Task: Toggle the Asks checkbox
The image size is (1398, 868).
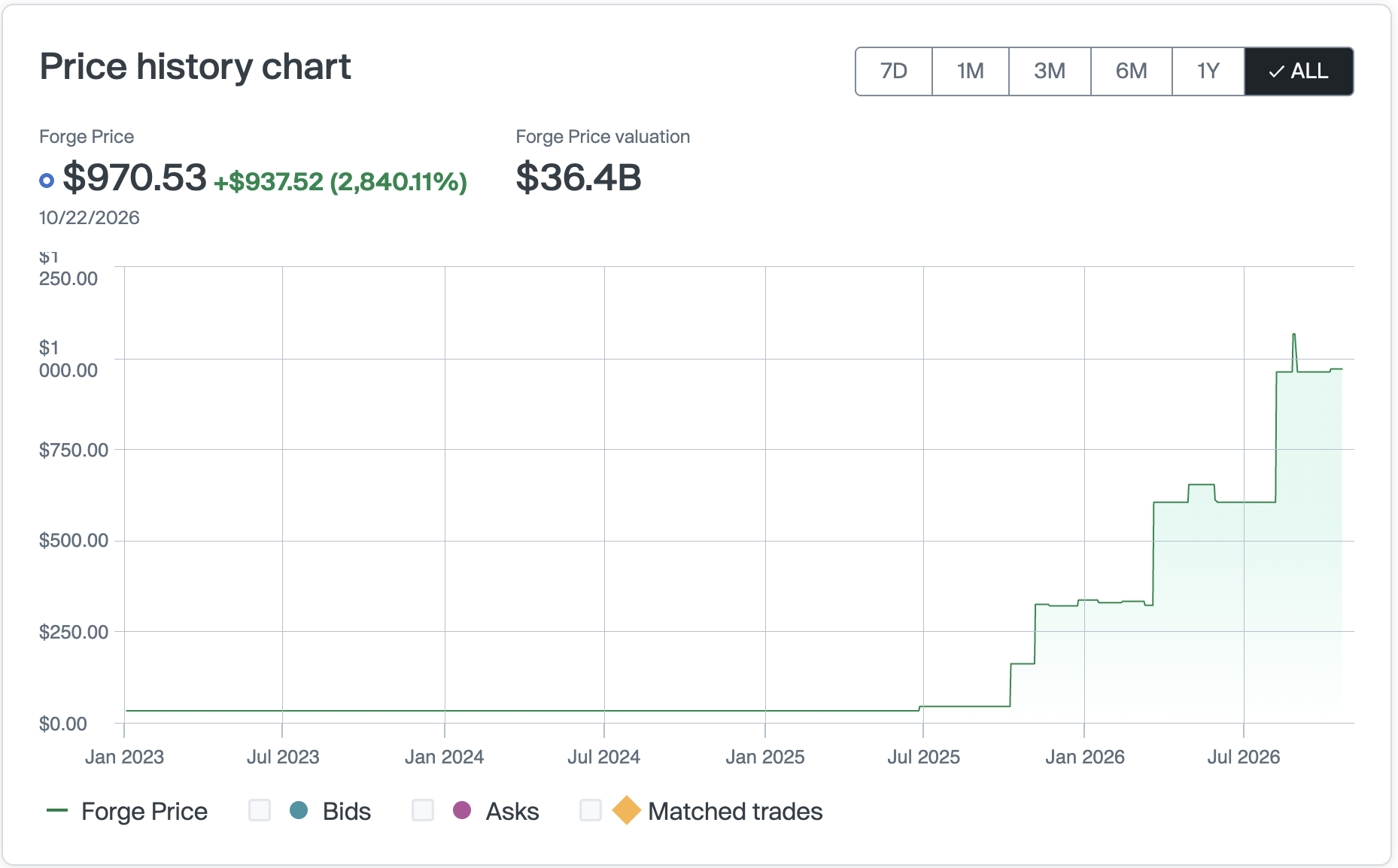Action: click(x=423, y=810)
